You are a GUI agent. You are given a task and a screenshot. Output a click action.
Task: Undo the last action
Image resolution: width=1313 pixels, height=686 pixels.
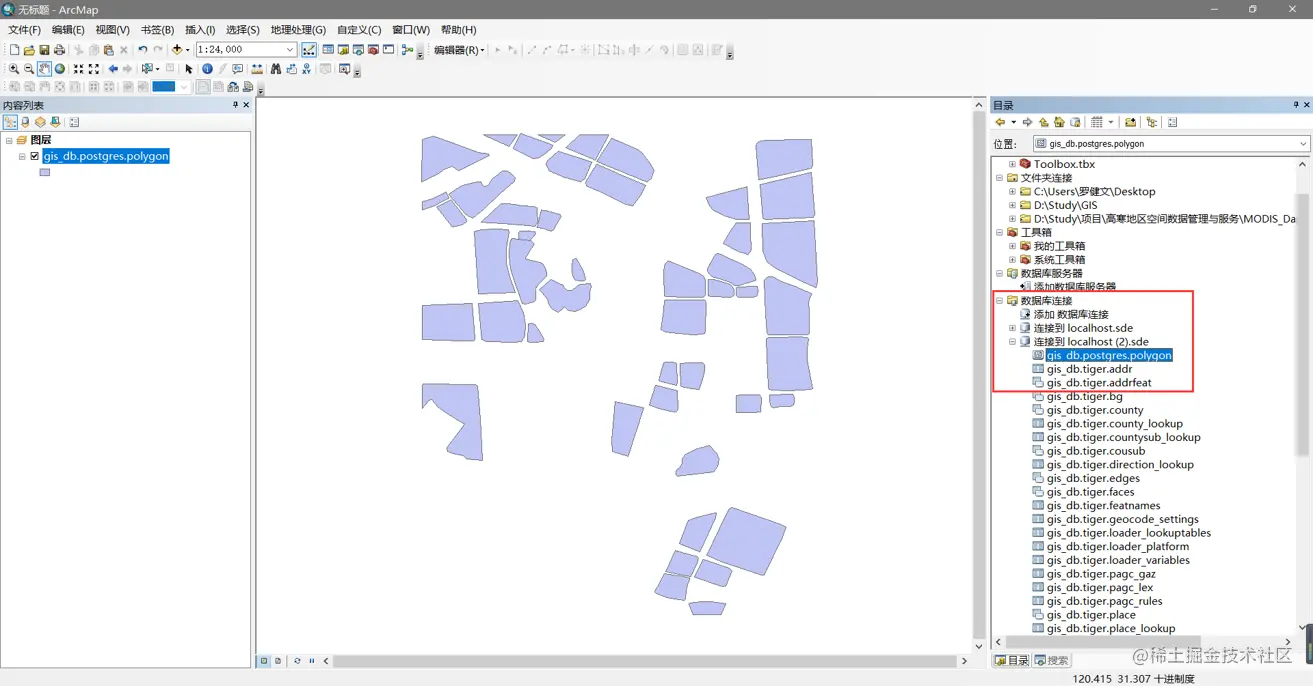(143, 50)
